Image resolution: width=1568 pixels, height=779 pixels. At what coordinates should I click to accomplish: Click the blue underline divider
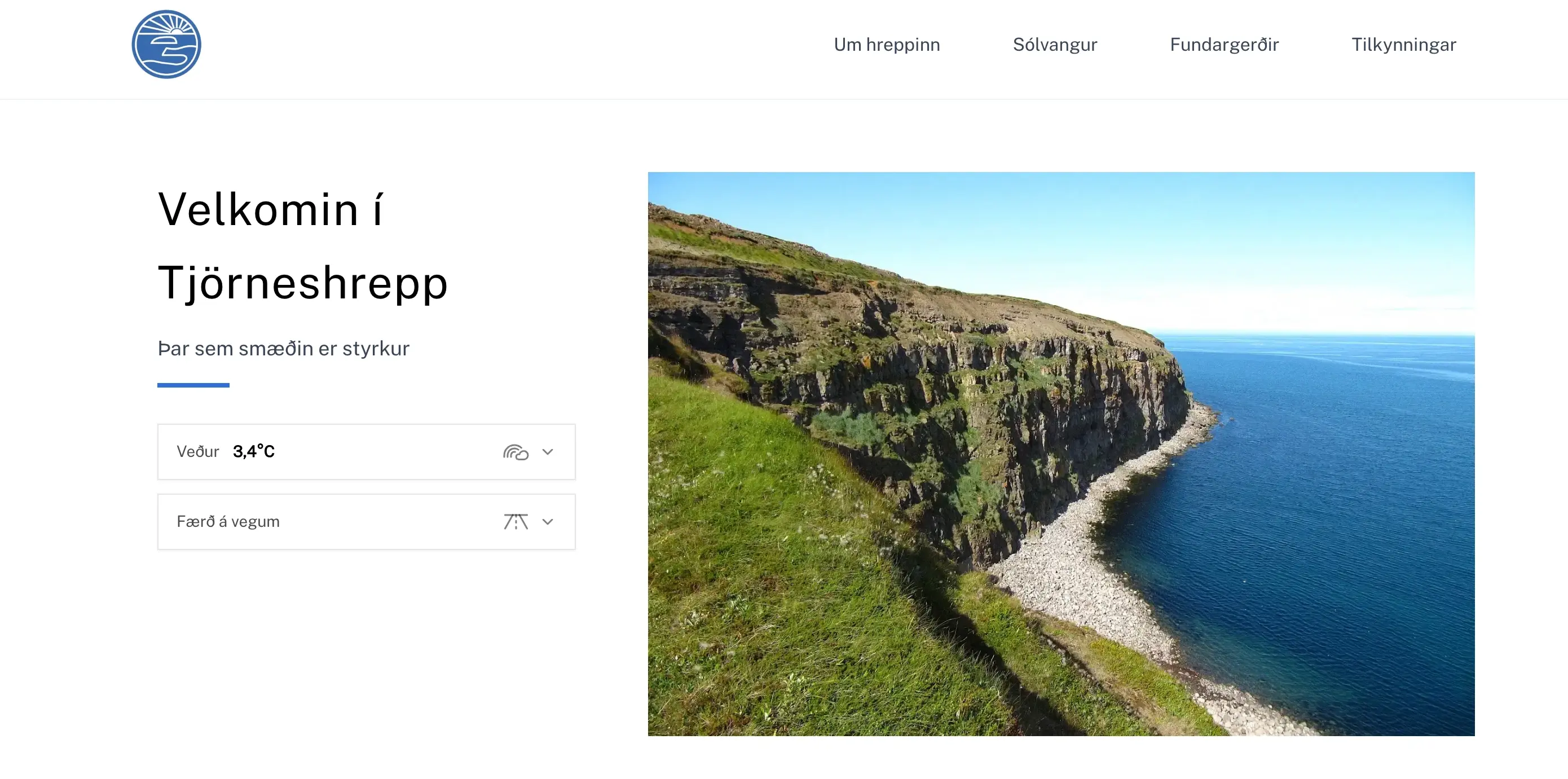coord(192,385)
